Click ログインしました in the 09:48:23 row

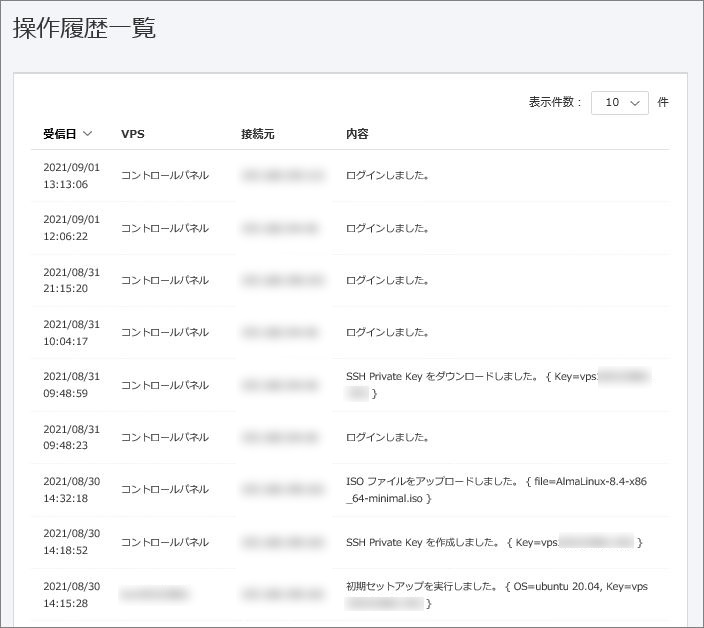pyautogui.click(x=387, y=437)
